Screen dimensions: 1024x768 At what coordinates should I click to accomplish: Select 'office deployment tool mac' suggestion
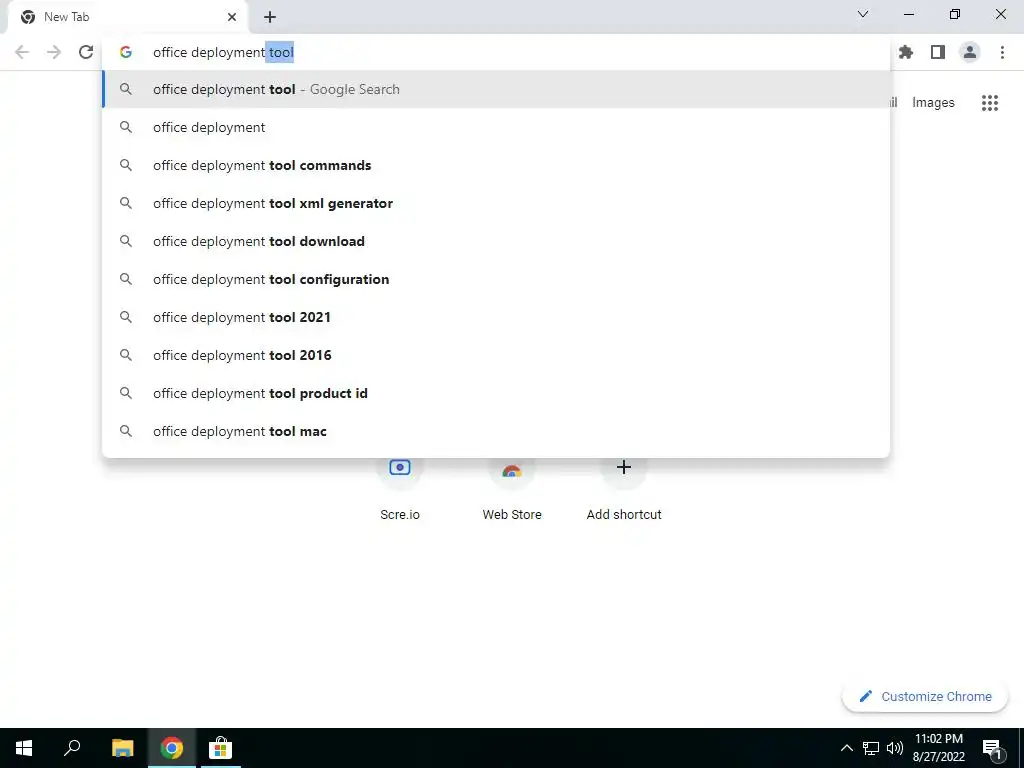(496, 431)
